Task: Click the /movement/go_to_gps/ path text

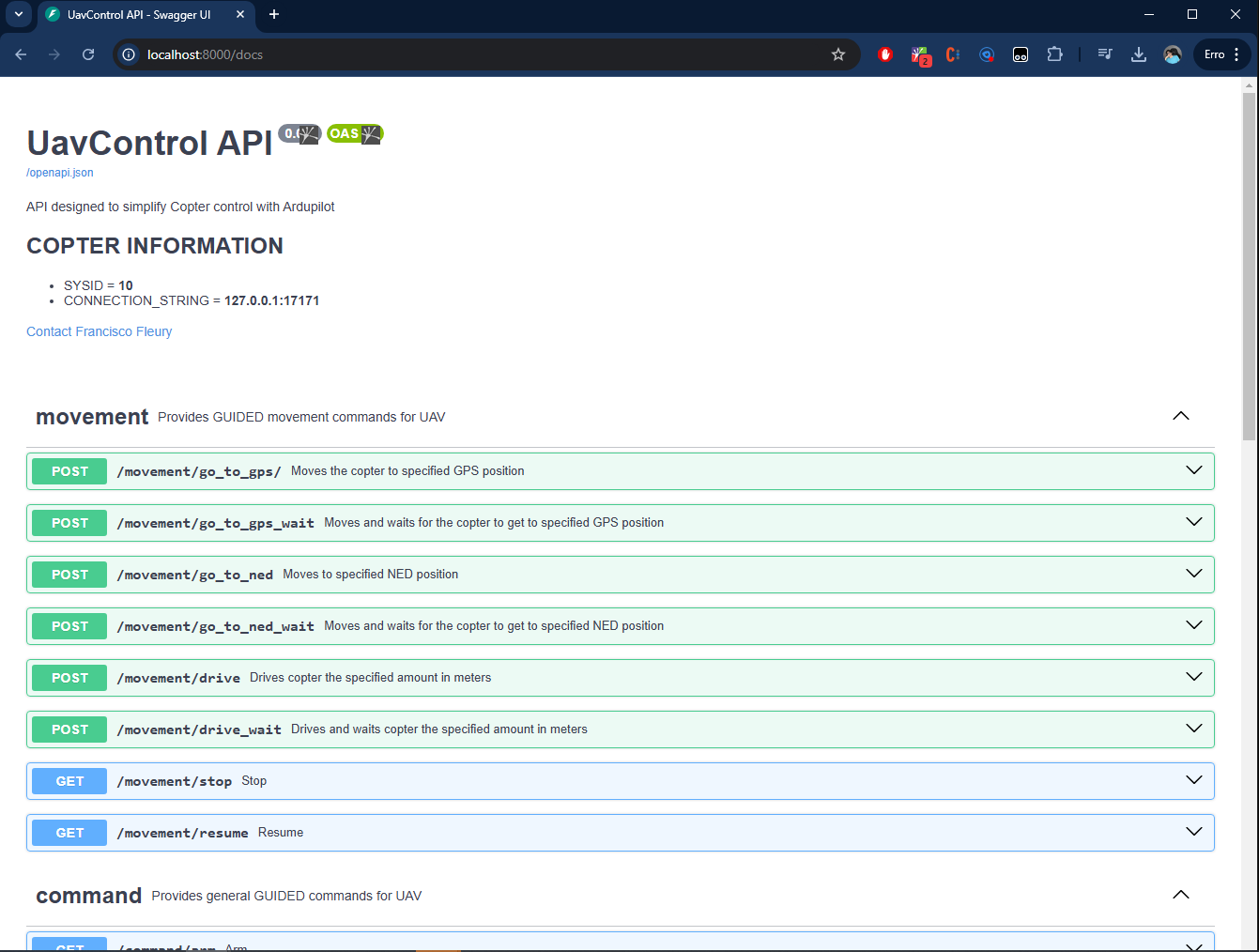Action: (x=199, y=471)
